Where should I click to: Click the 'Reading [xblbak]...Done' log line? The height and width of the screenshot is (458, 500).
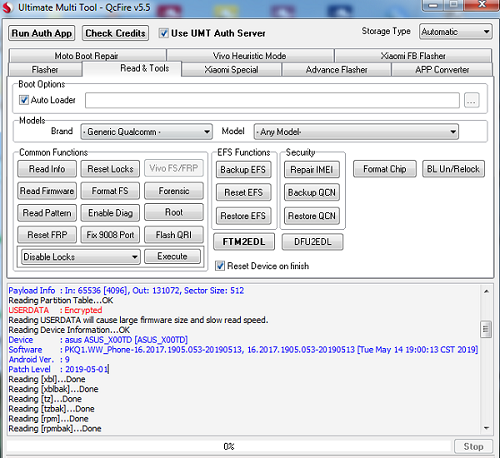(53, 389)
